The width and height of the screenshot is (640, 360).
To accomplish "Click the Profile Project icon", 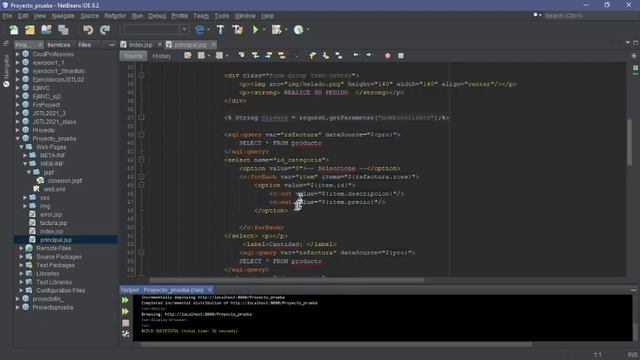I will point(299,29).
